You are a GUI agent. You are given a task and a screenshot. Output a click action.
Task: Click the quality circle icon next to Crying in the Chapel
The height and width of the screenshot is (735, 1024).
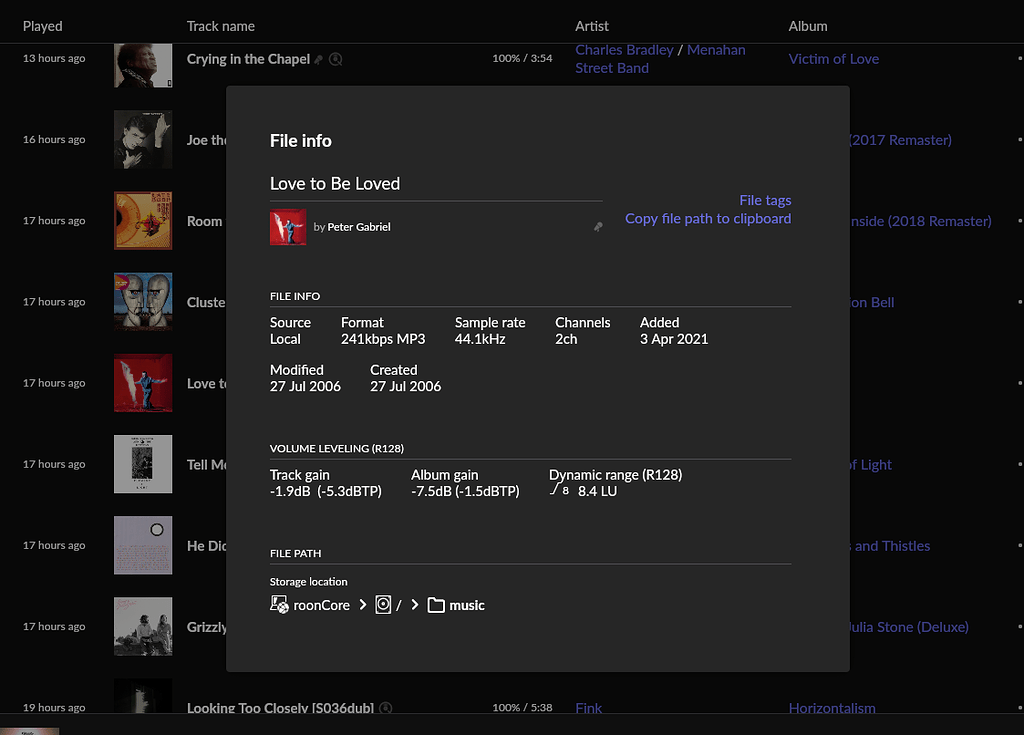(335, 59)
